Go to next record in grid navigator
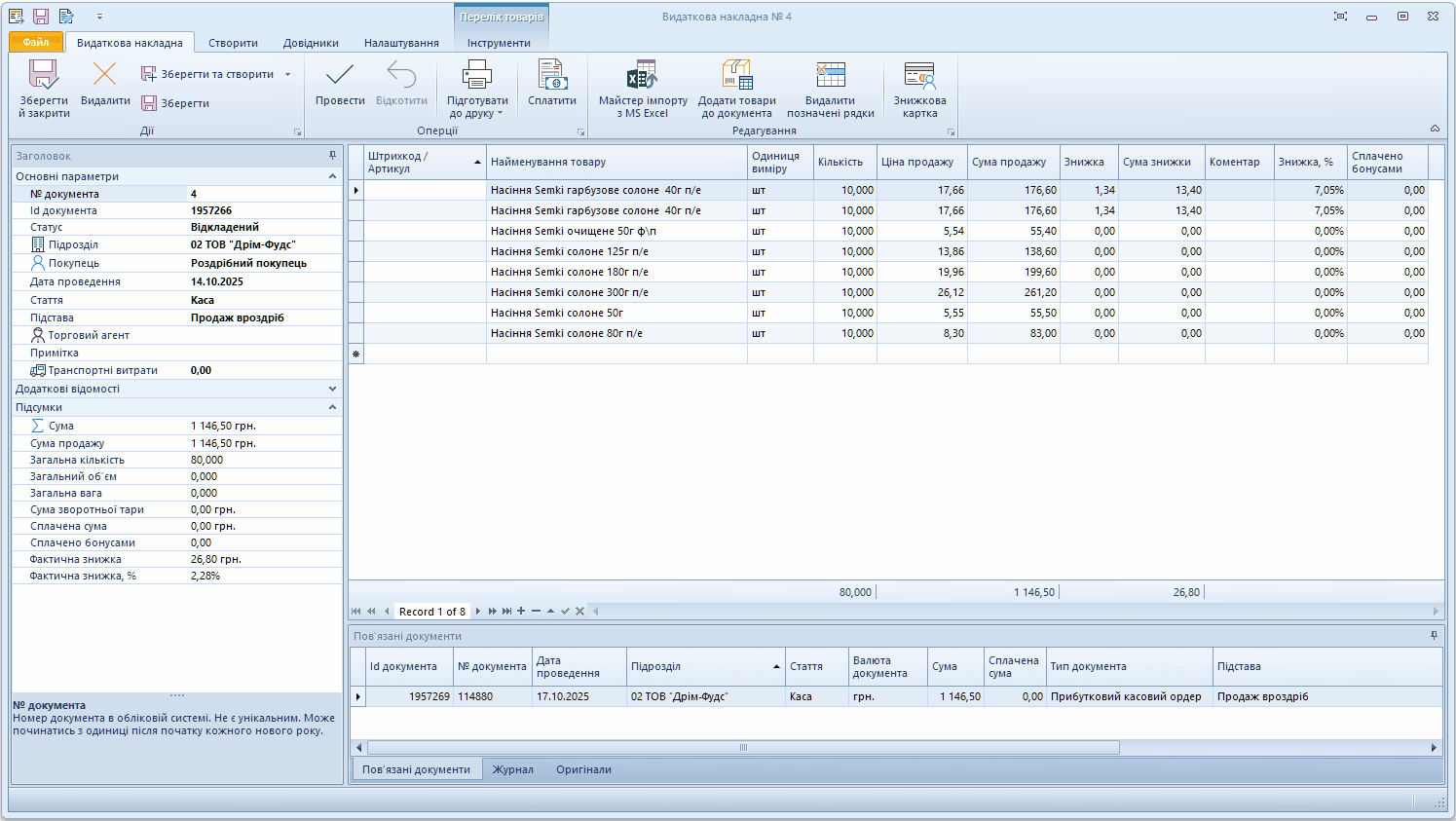 [x=478, y=612]
